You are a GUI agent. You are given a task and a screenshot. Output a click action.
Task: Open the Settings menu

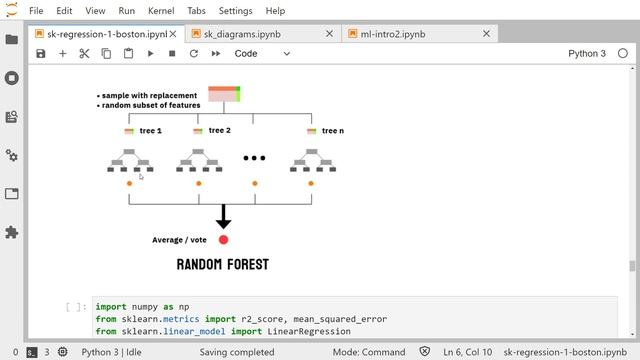click(236, 11)
